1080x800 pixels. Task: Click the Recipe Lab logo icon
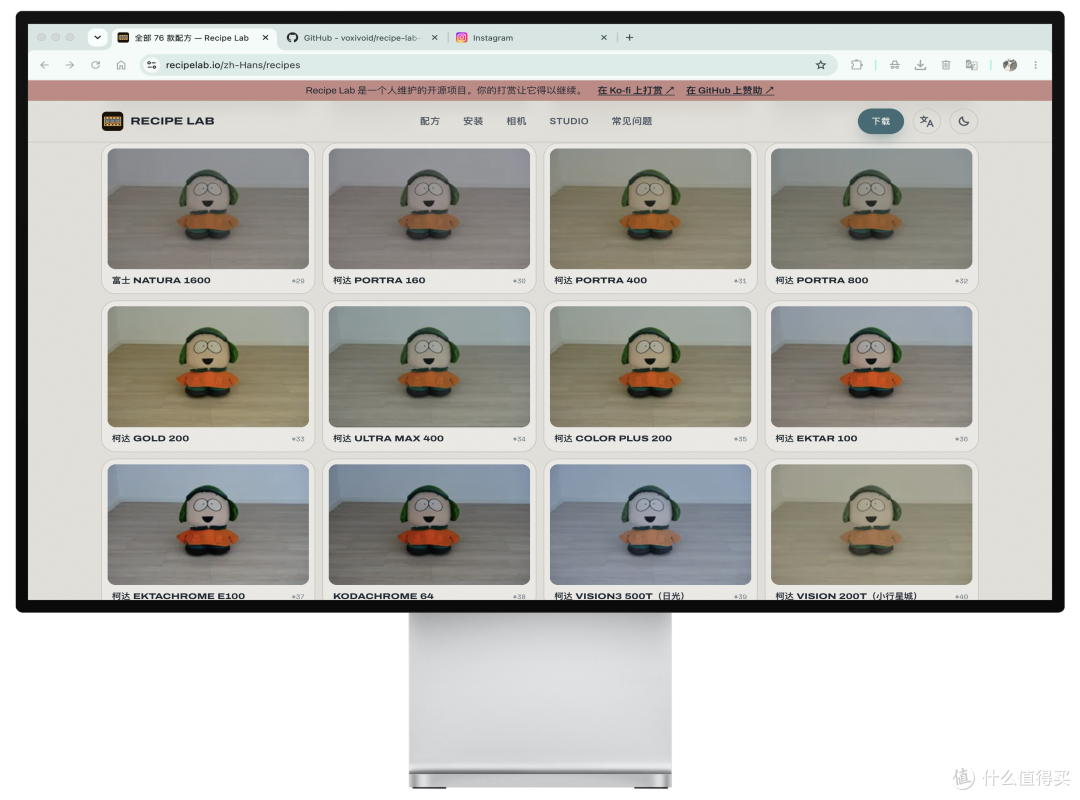tap(112, 121)
